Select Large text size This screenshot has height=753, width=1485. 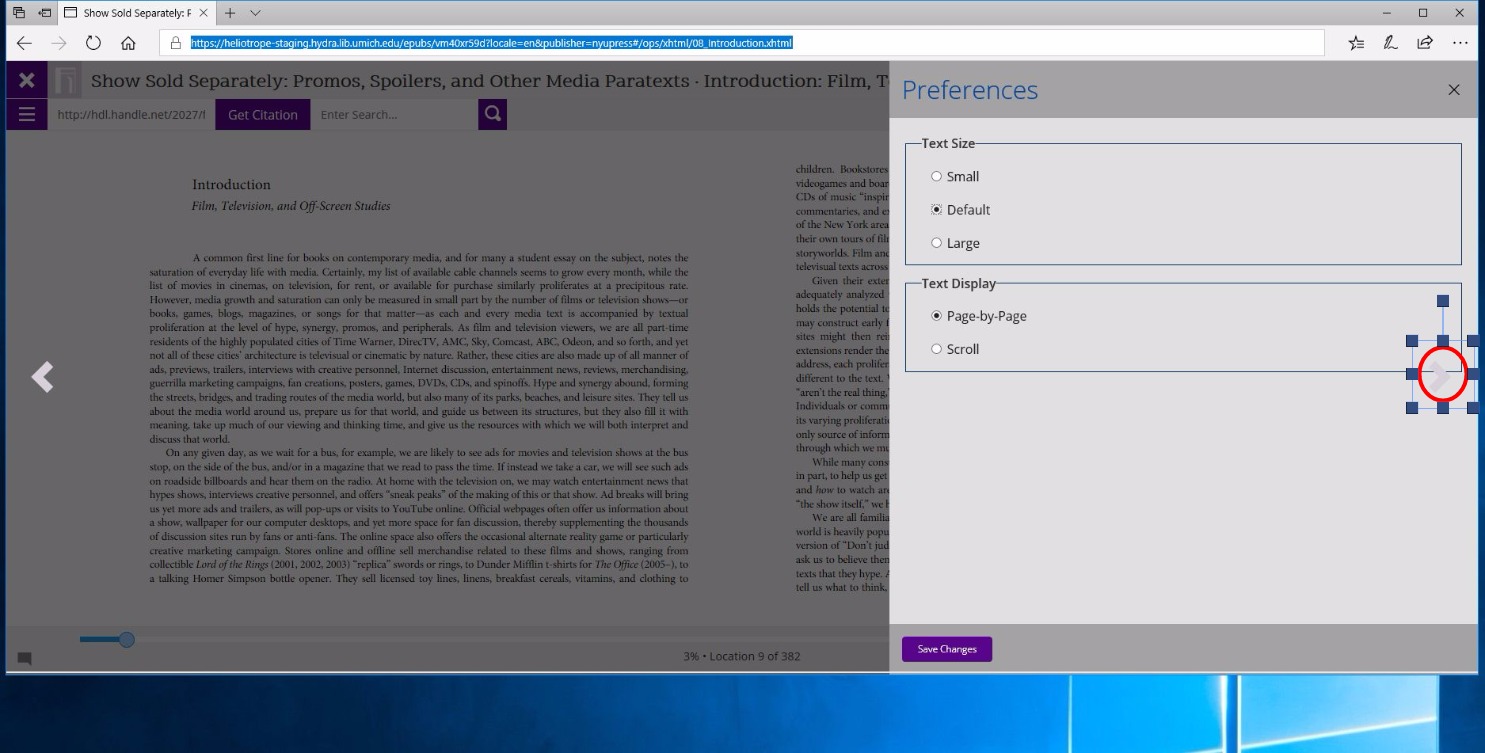[937, 243]
